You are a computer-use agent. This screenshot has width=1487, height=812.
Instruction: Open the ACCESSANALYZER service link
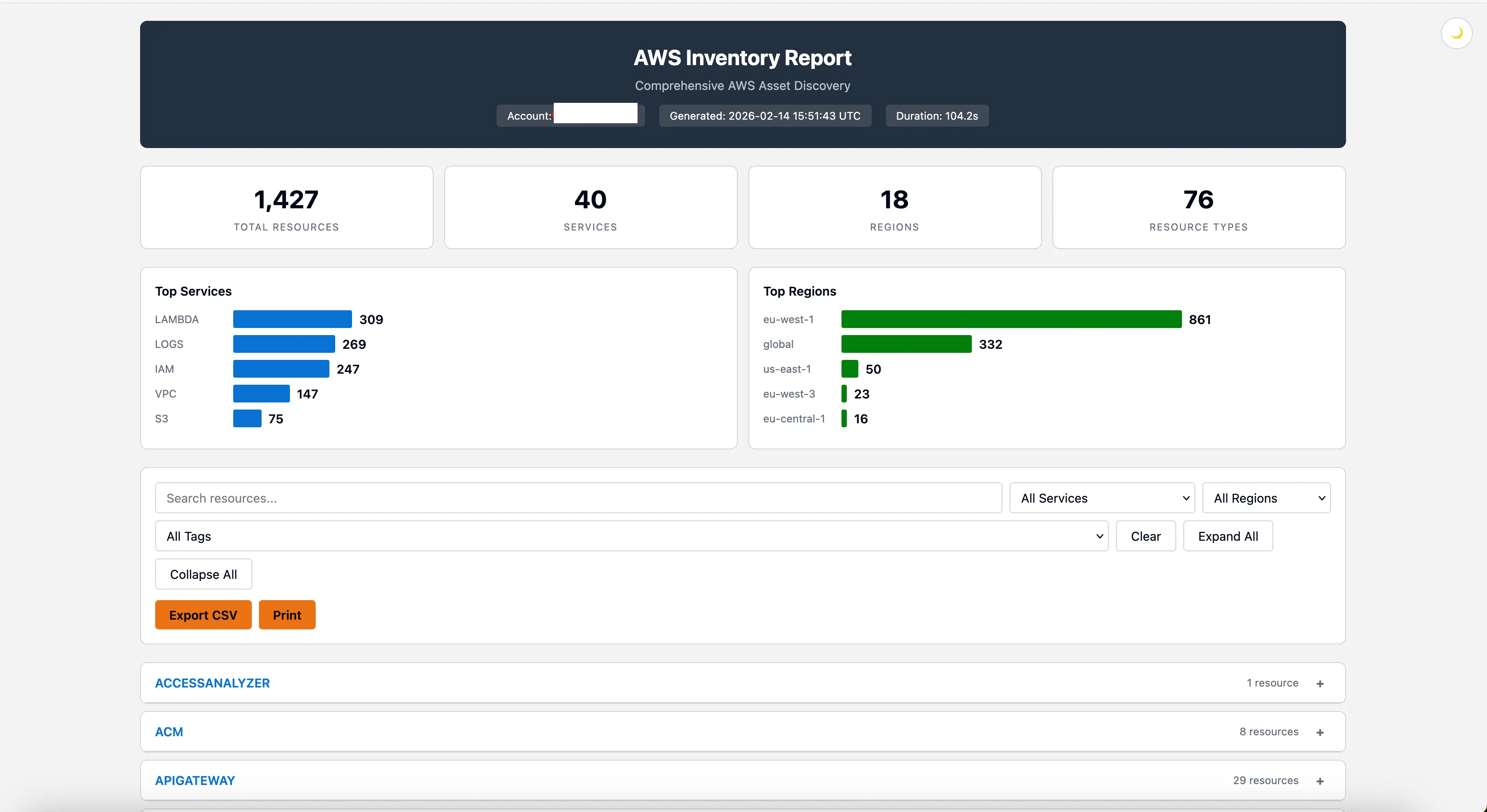(x=212, y=683)
